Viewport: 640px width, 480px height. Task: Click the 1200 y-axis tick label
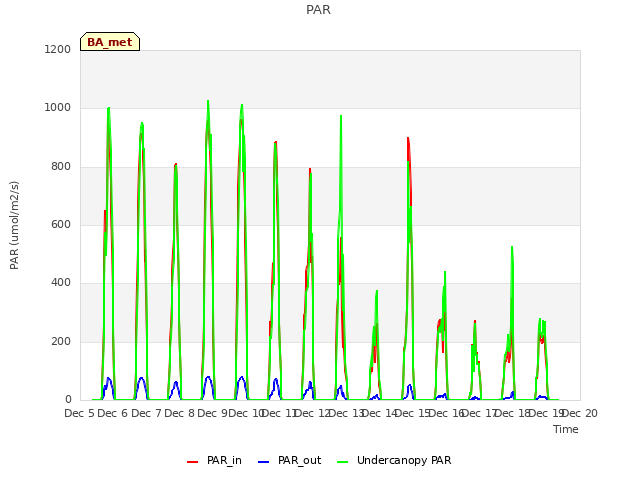click(58, 49)
